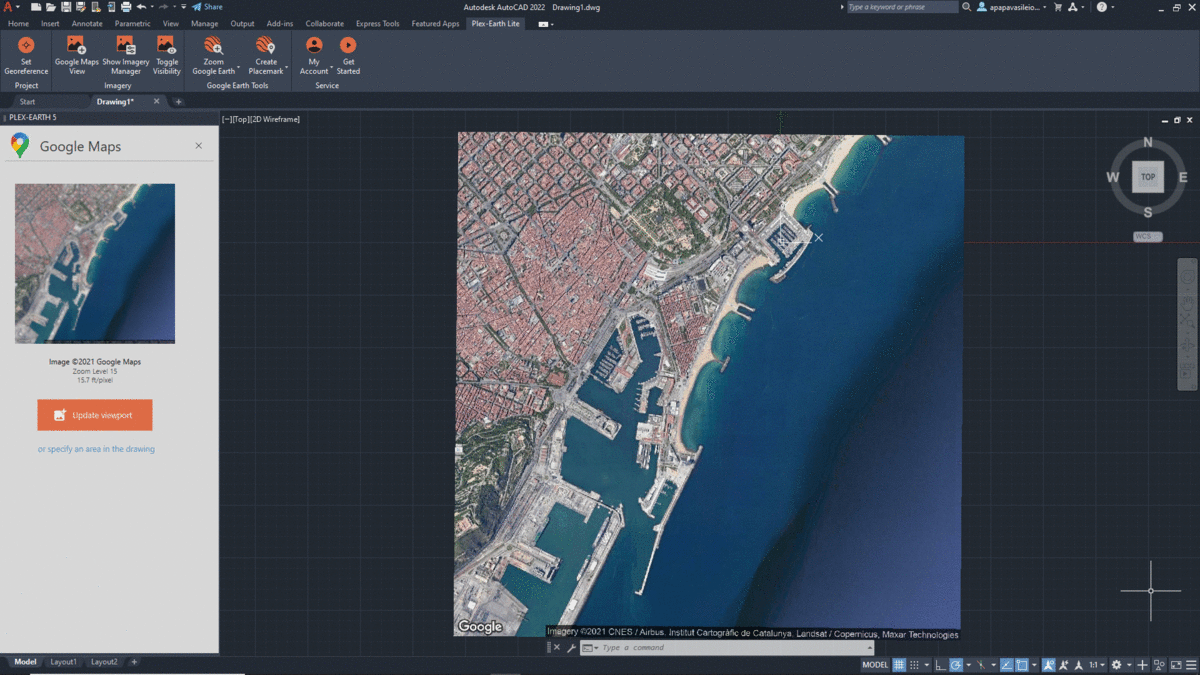
Task: Click the Set Georeference icon
Action: tap(26, 46)
